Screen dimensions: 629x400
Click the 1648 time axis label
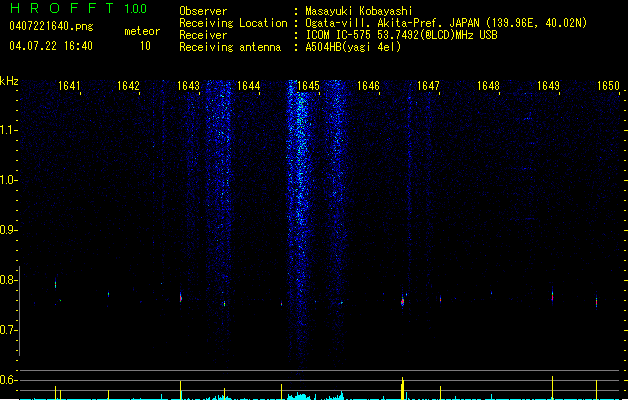(488, 86)
